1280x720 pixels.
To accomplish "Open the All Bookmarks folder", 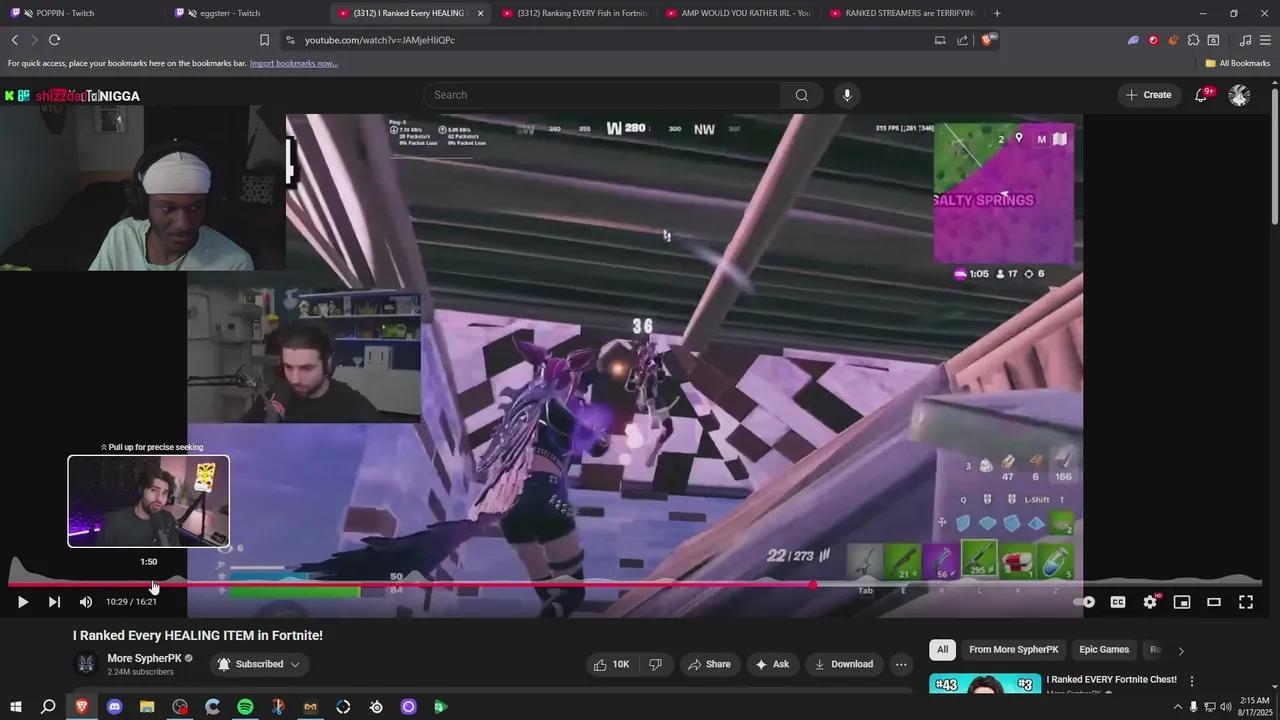I will tap(1238, 63).
